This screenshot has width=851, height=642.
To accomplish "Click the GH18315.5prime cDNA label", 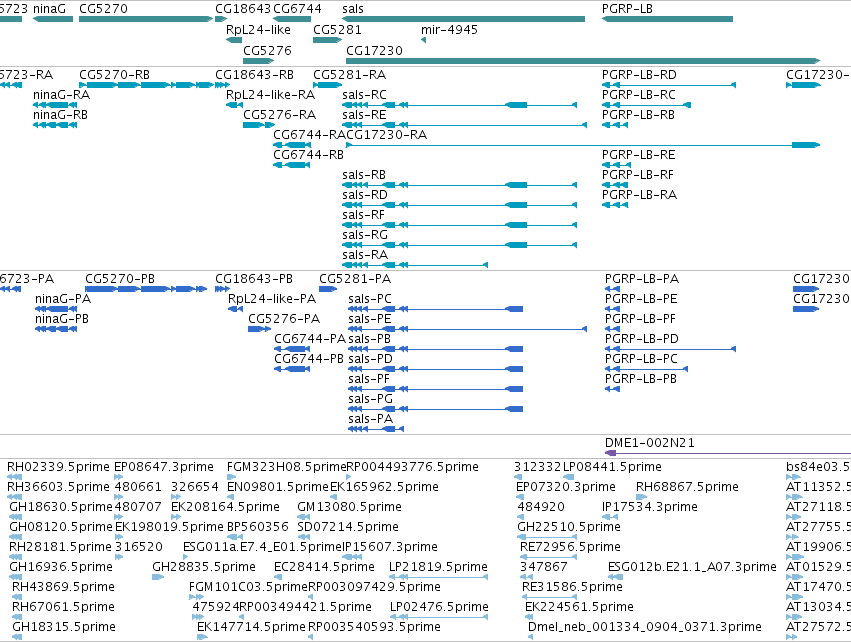I will point(64,627).
